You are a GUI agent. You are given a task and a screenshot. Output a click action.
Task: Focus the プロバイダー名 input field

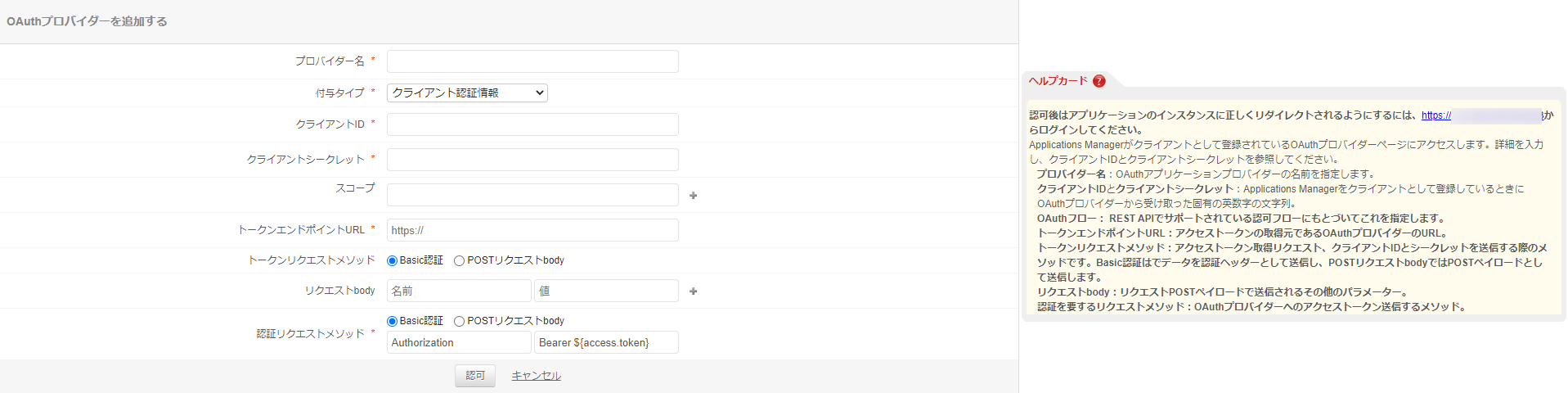point(532,61)
